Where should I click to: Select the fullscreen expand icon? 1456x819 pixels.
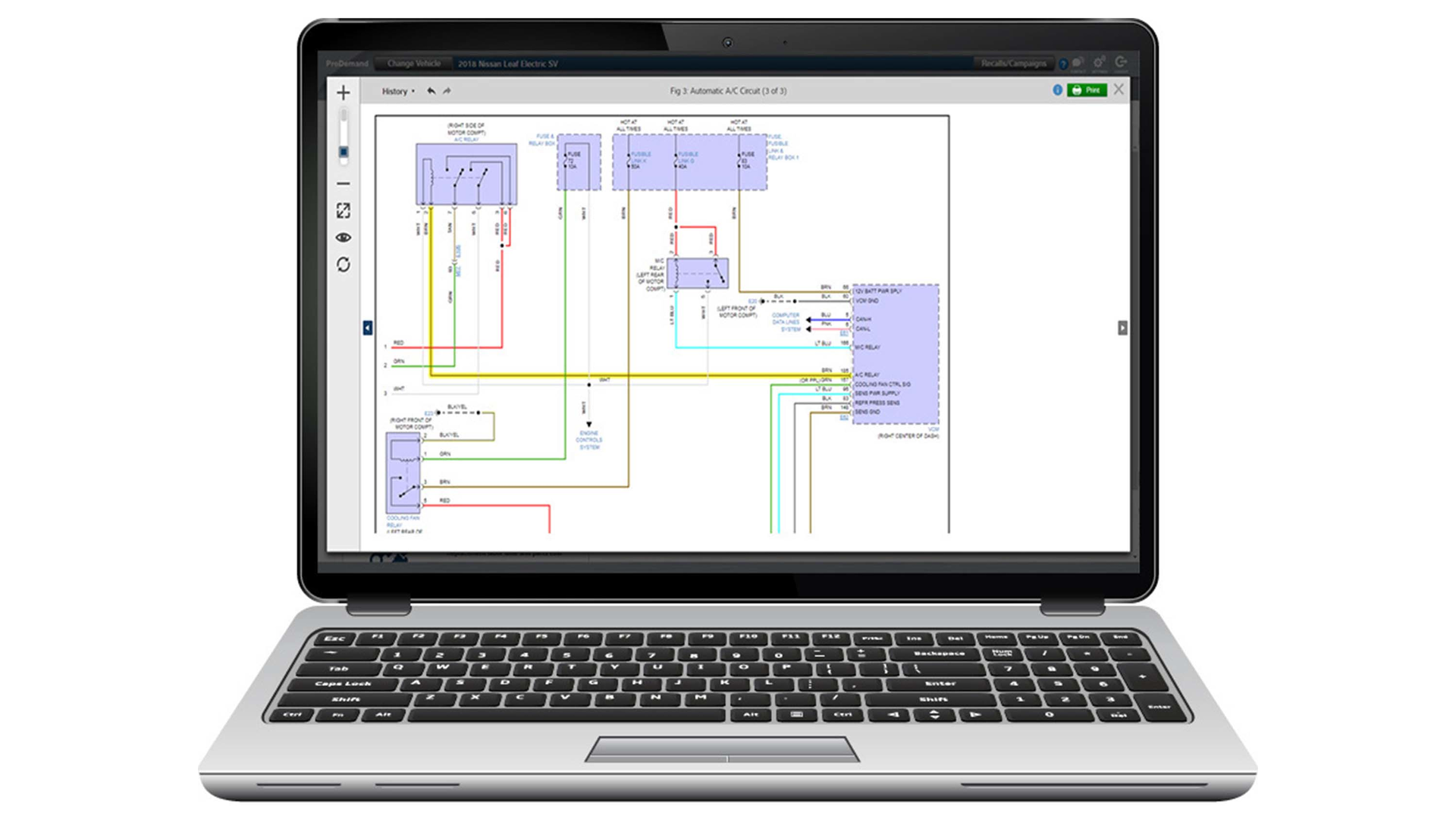[345, 211]
